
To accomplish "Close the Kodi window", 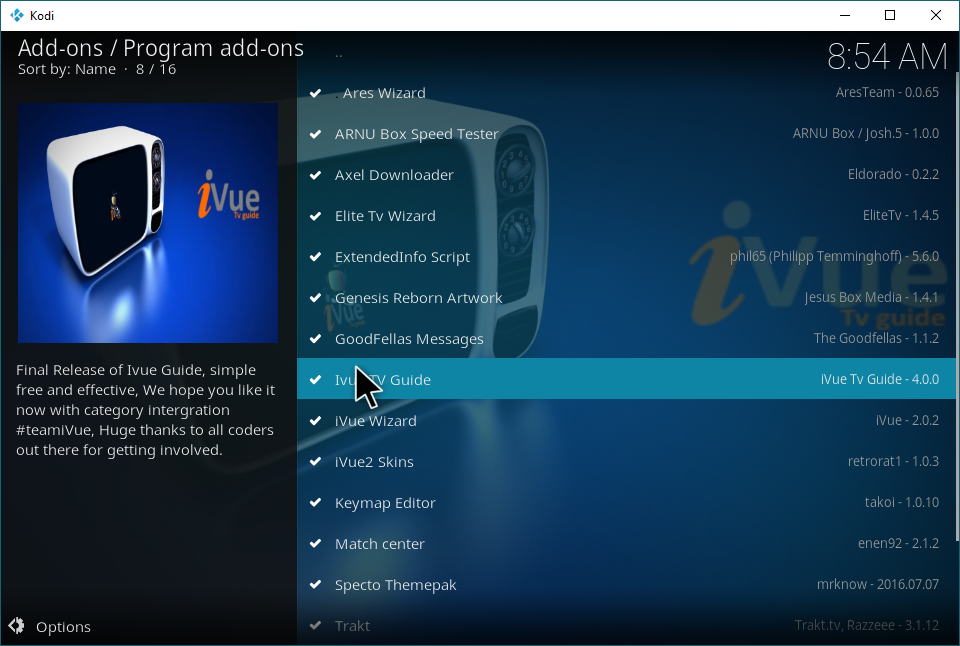I will tap(936, 15).
